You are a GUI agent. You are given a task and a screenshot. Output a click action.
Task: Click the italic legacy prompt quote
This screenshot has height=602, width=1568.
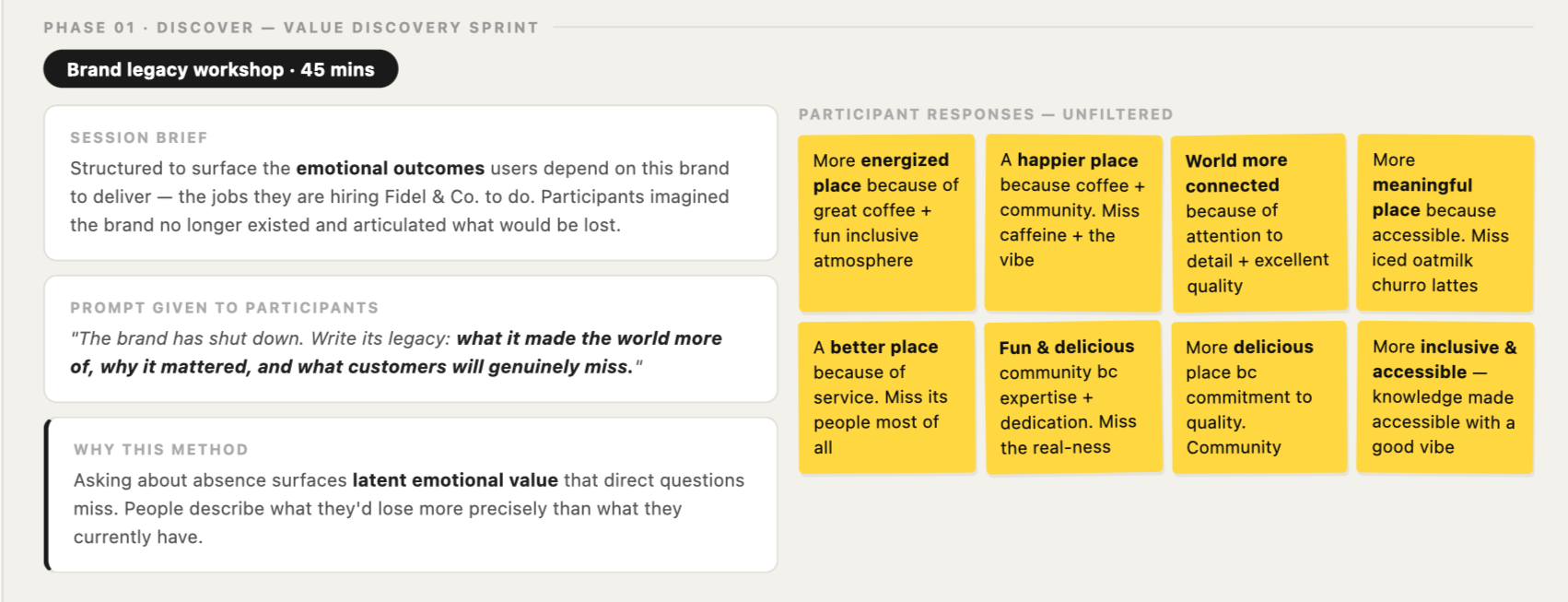[396, 352]
